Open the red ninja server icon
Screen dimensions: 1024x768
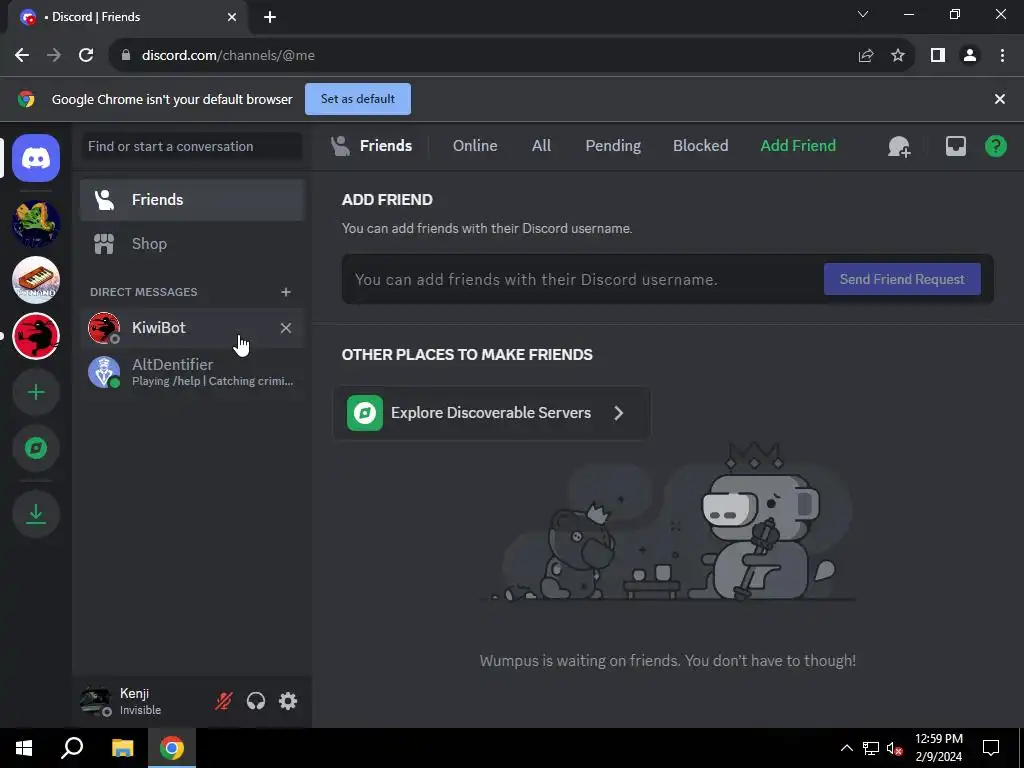coord(36,336)
